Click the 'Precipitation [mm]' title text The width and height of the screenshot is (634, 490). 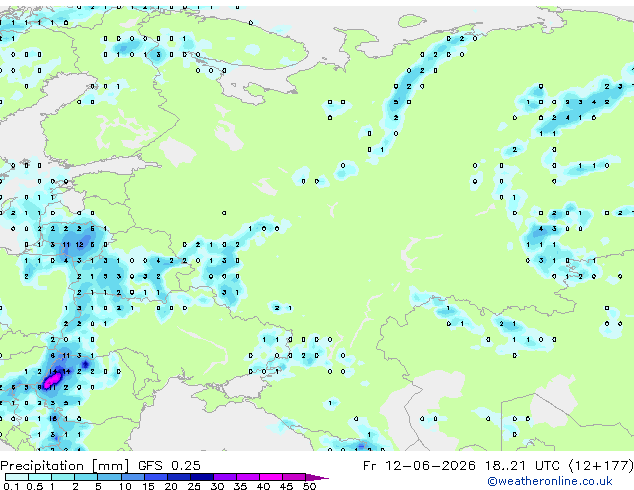coord(65,466)
